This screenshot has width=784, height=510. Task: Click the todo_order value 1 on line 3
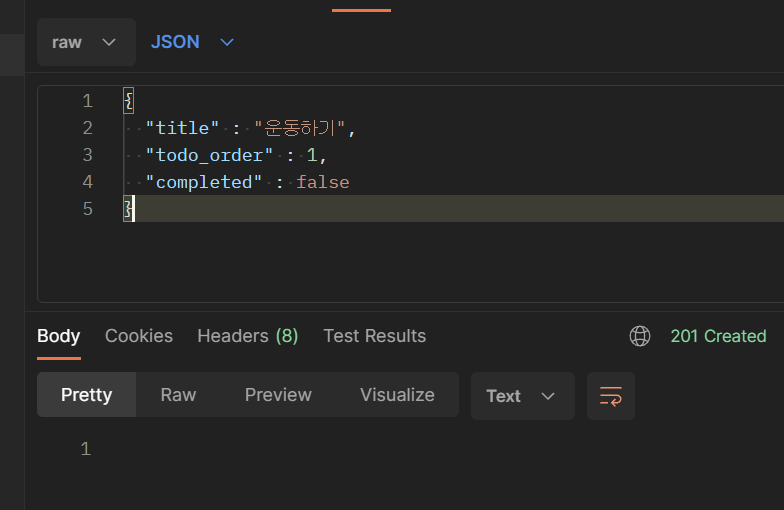[x=312, y=155]
